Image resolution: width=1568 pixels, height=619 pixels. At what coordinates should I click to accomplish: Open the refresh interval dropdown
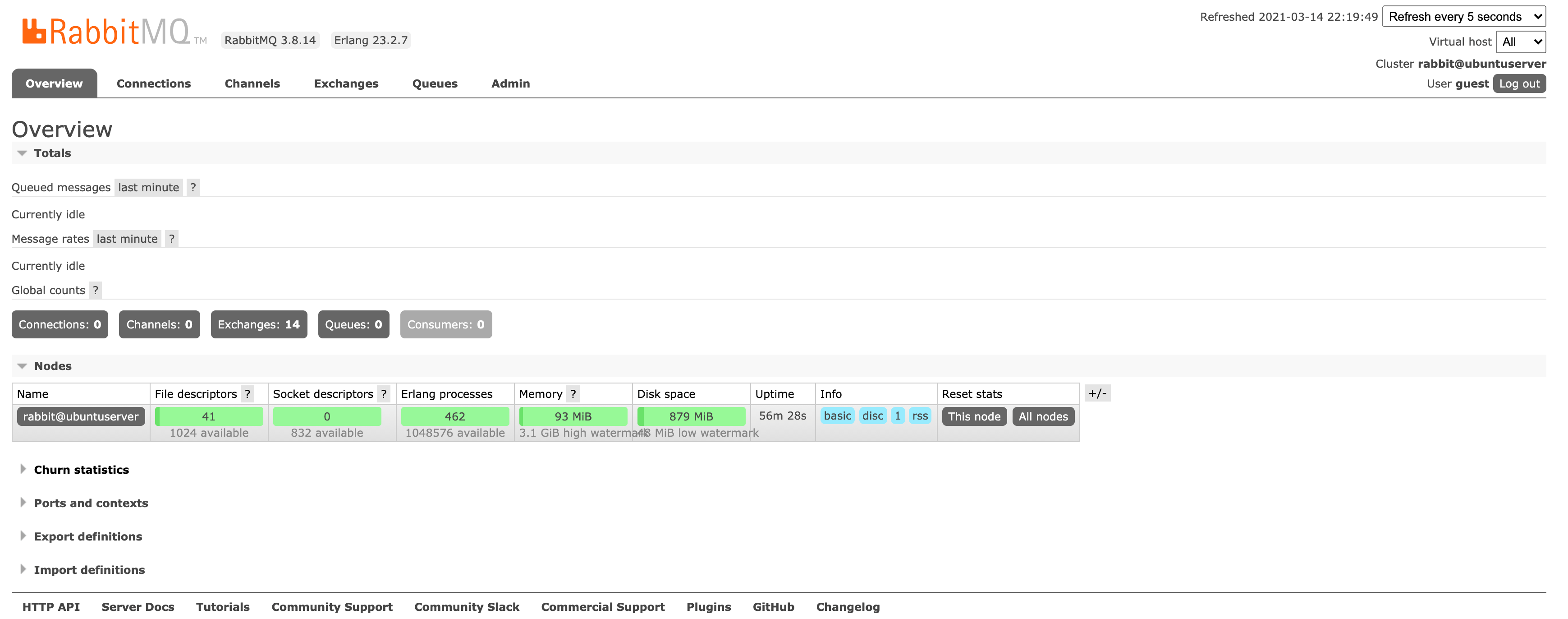coord(1464,16)
